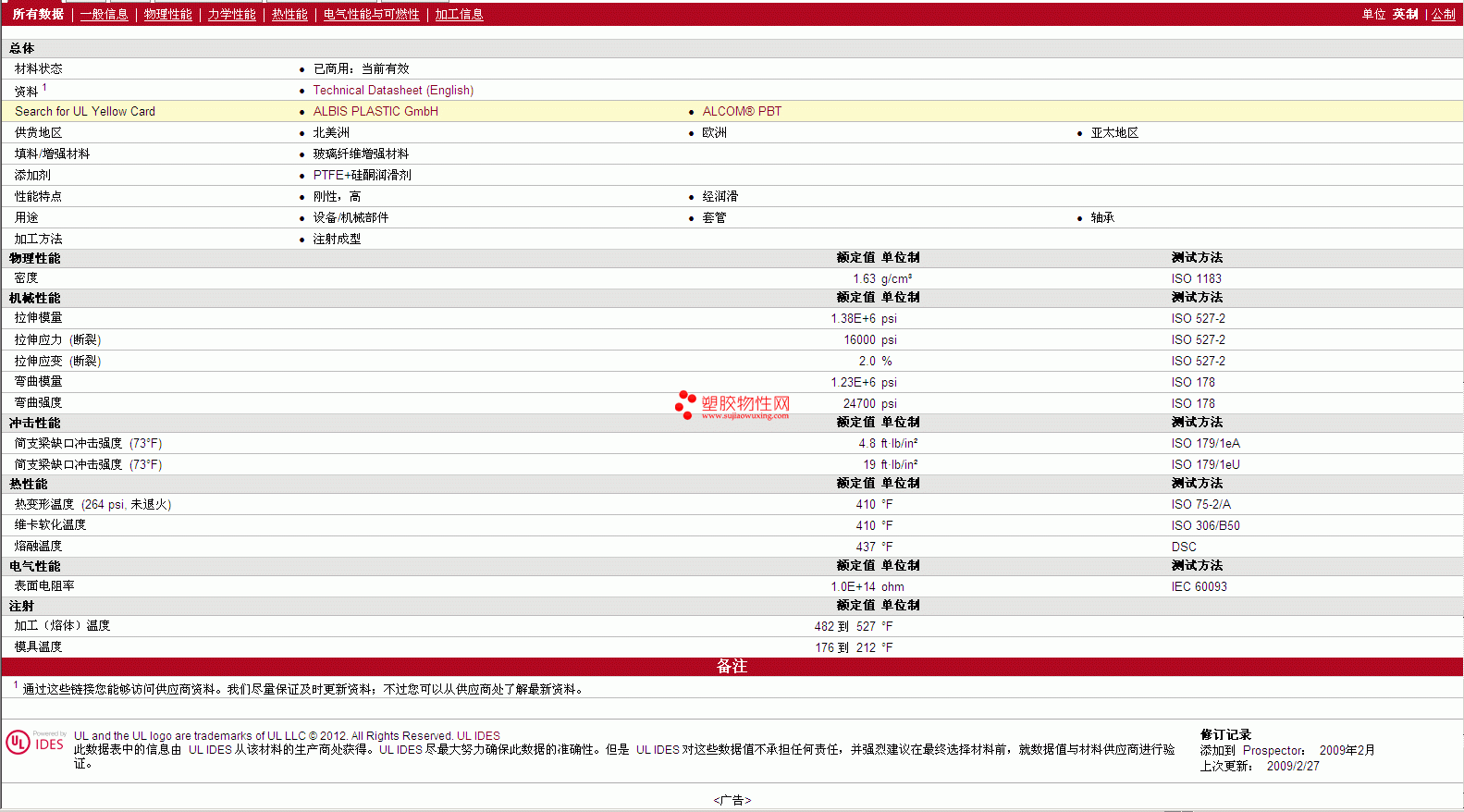
Task: Click the <广告> placeholder
Action: [x=732, y=801]
